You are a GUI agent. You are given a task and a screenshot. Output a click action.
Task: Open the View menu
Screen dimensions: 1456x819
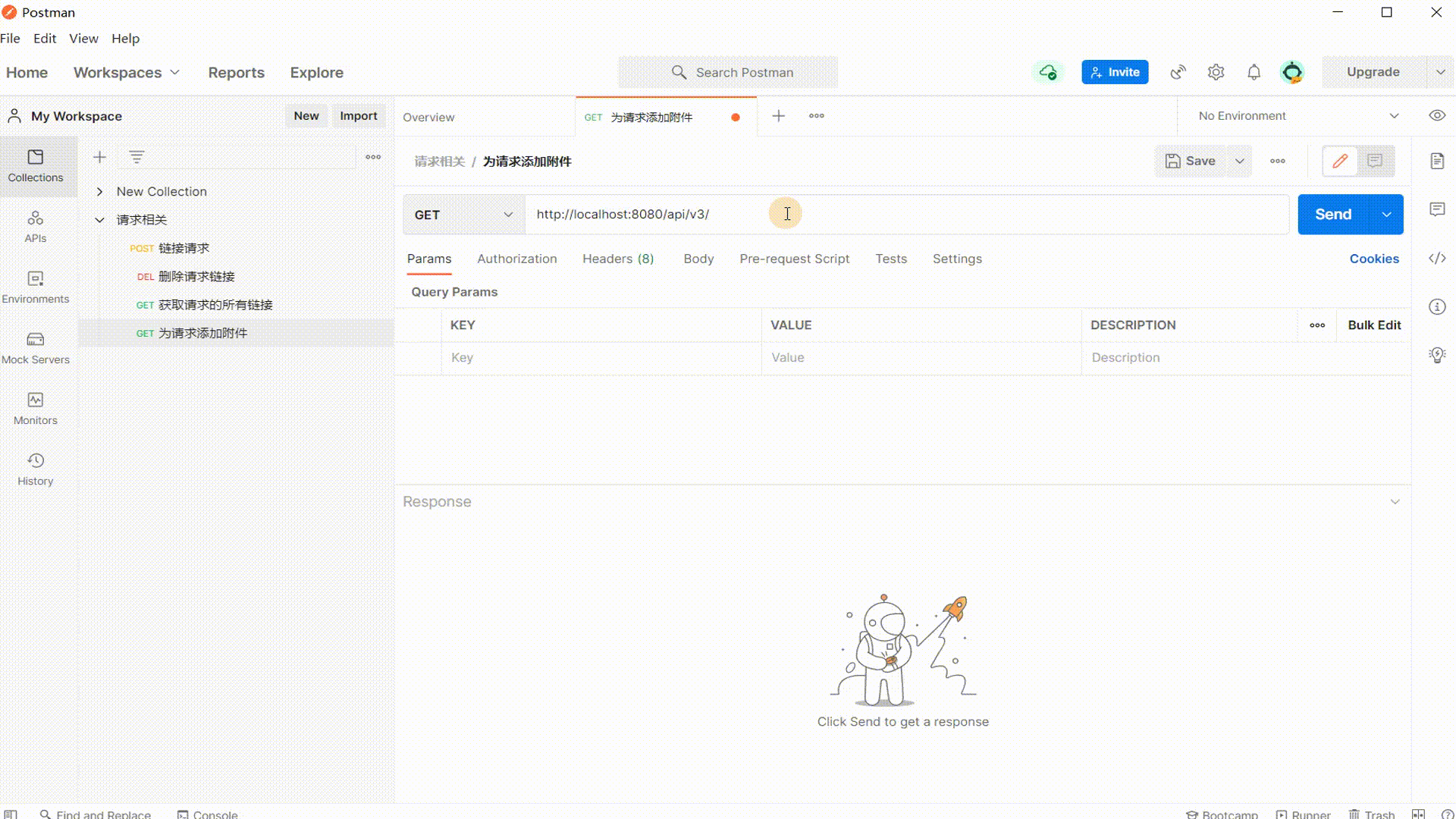pyautogui.click(x=83, y=39)
